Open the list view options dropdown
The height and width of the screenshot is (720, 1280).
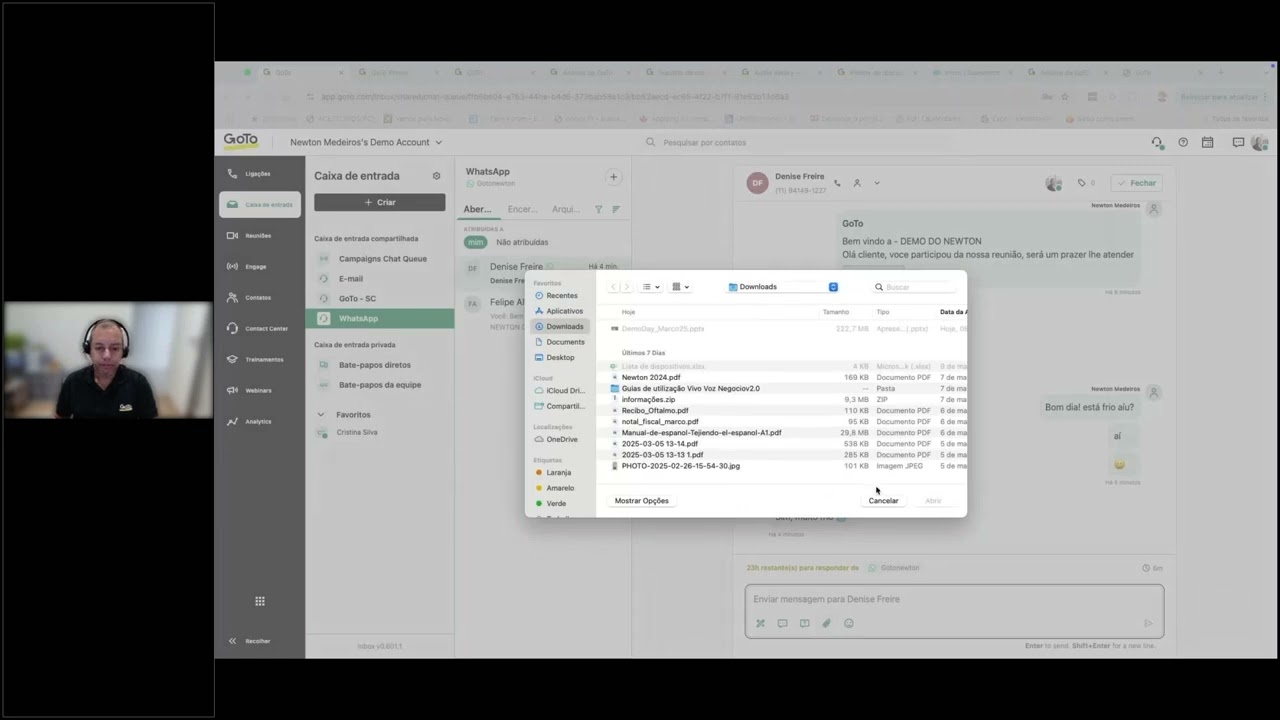click(x=651, y=287)
